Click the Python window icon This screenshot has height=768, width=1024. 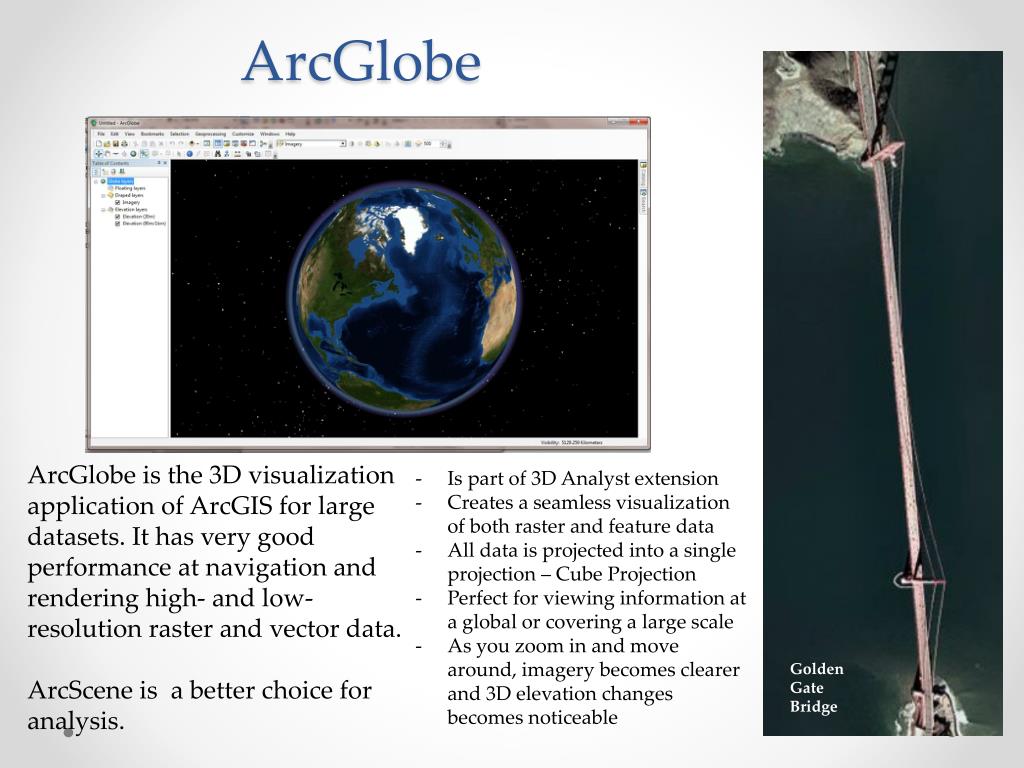[x=252, y=144]
